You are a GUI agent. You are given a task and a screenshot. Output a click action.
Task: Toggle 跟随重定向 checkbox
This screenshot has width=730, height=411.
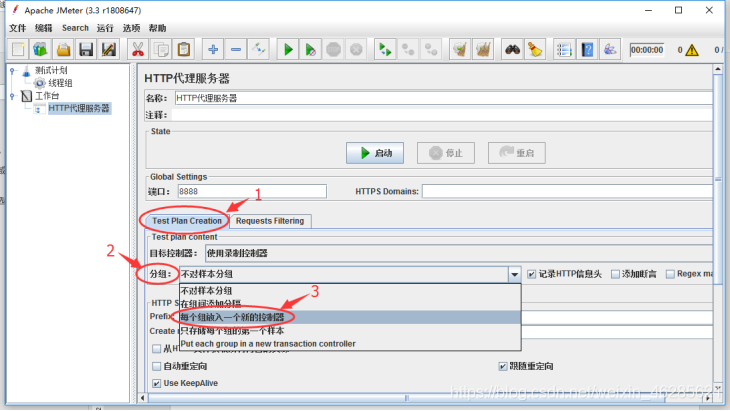tap(502, 366)
